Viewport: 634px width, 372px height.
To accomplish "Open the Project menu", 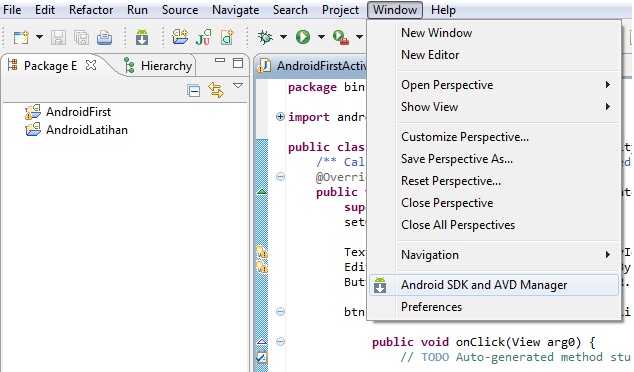I will pyautogui.click(x=340, y=10).
